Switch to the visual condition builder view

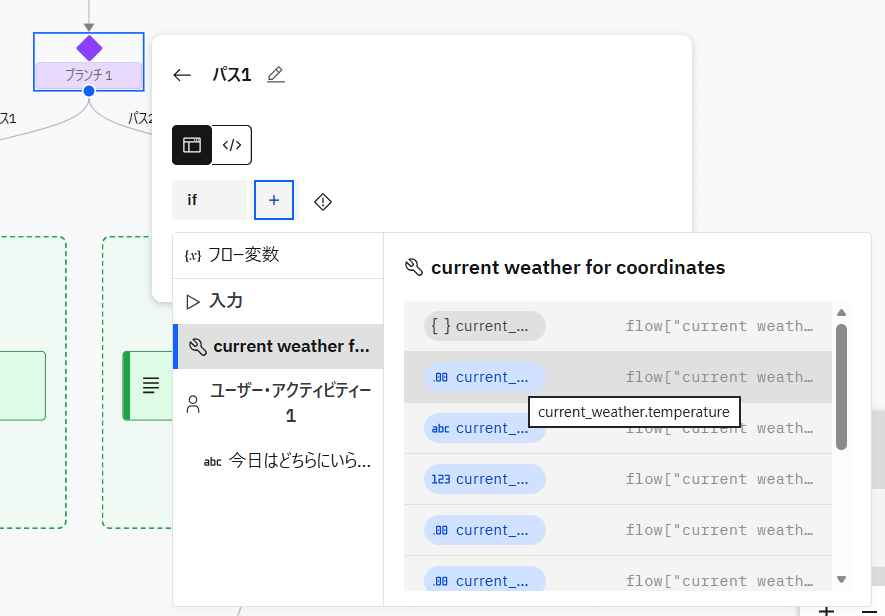click(192, 145)
